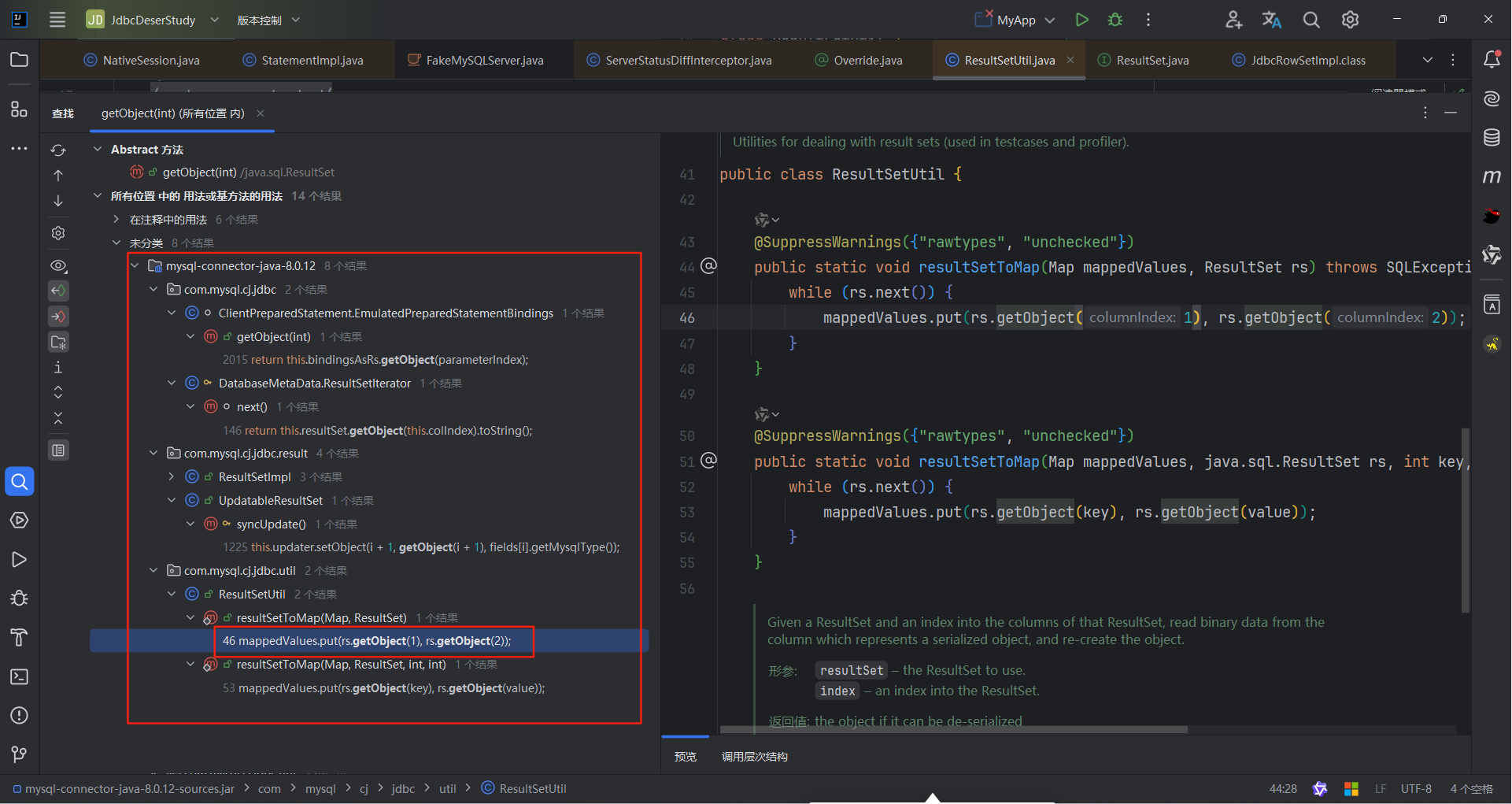
Task: Toggle the preview eye button
Action: click(x=58, y=265)
